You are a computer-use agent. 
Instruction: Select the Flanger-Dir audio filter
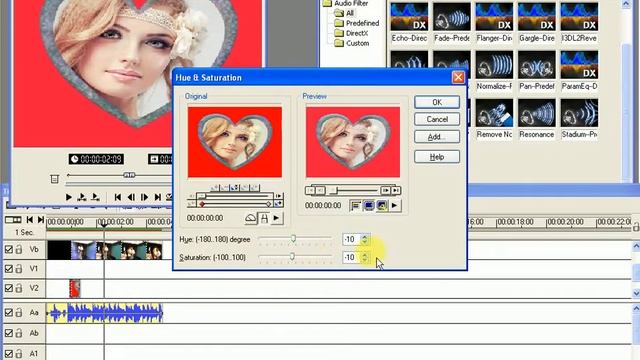[494, 22]
